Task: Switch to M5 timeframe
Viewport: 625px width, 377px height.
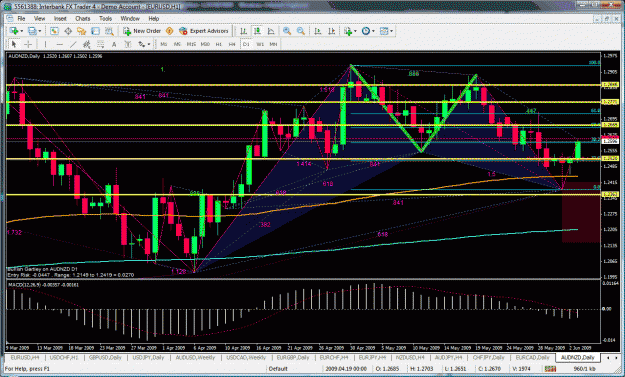Action: coord(177,44)
